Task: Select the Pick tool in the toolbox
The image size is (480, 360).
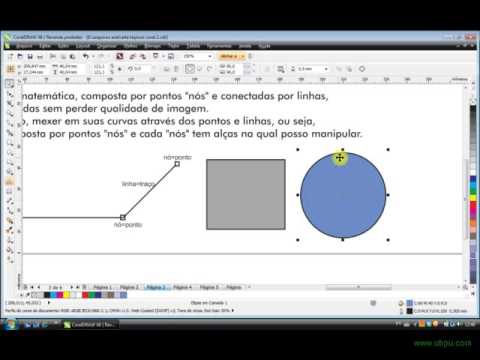Action: point(10,83)
